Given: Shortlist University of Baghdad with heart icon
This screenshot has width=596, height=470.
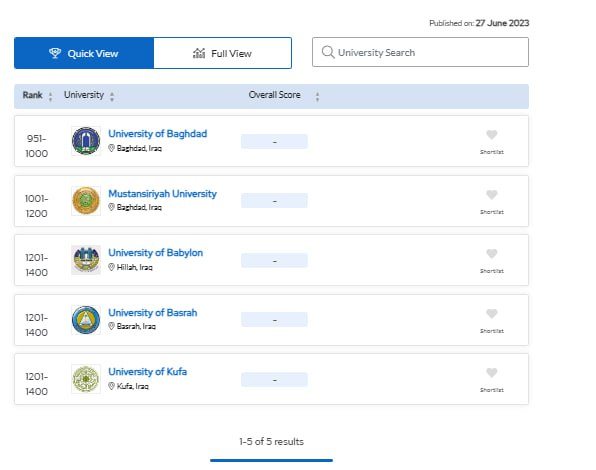Looking at the screenshot, I should 491,135.
